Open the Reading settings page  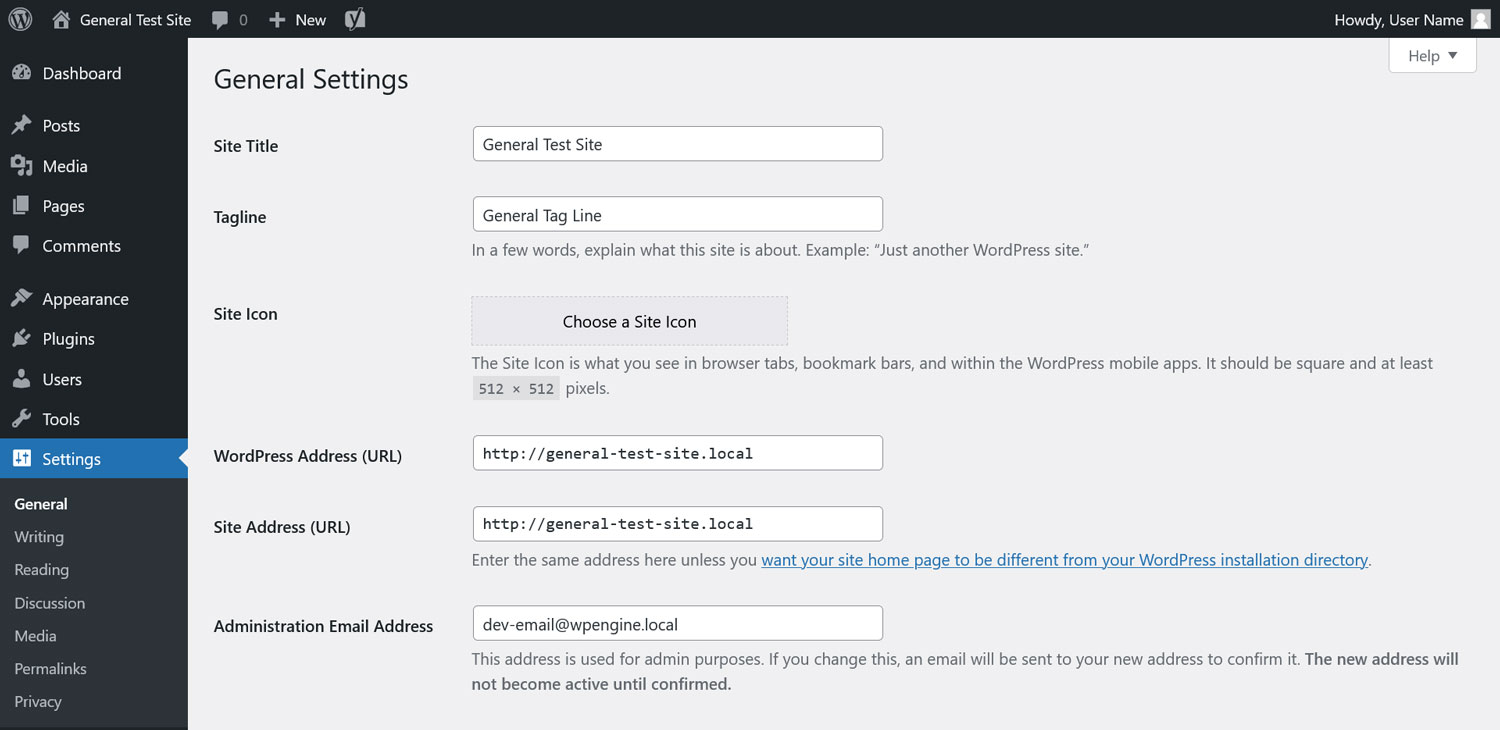point(41,569)
